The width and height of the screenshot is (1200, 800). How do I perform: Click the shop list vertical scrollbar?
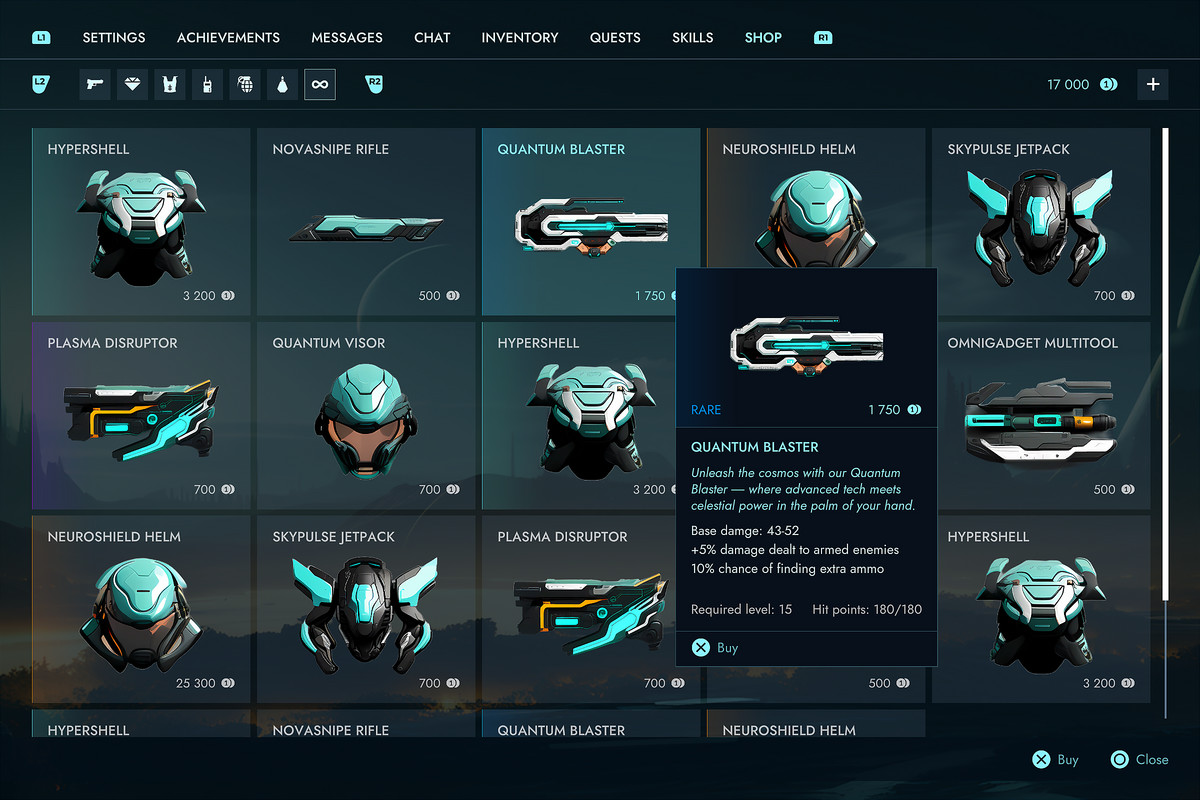[1165, 423]
